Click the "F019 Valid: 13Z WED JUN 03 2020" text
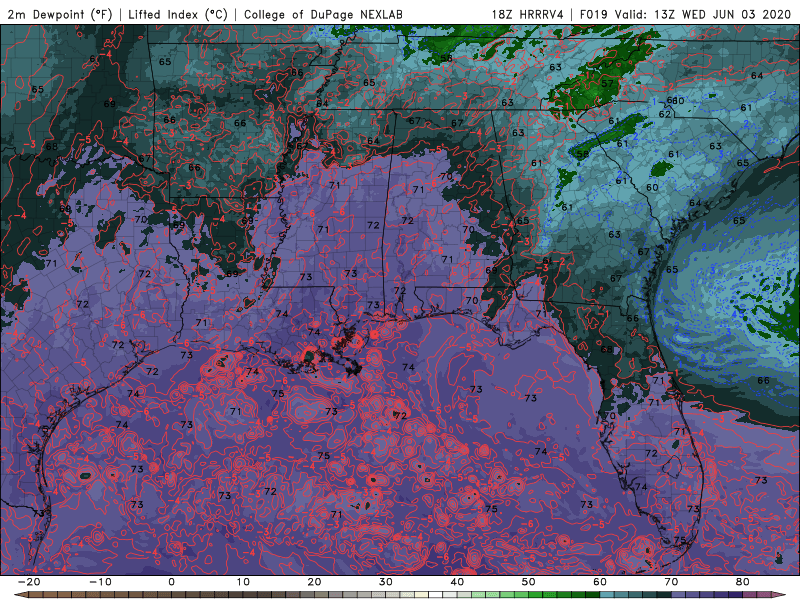The height and width of the screenshot is (600, 800). (x=685, y=14)
